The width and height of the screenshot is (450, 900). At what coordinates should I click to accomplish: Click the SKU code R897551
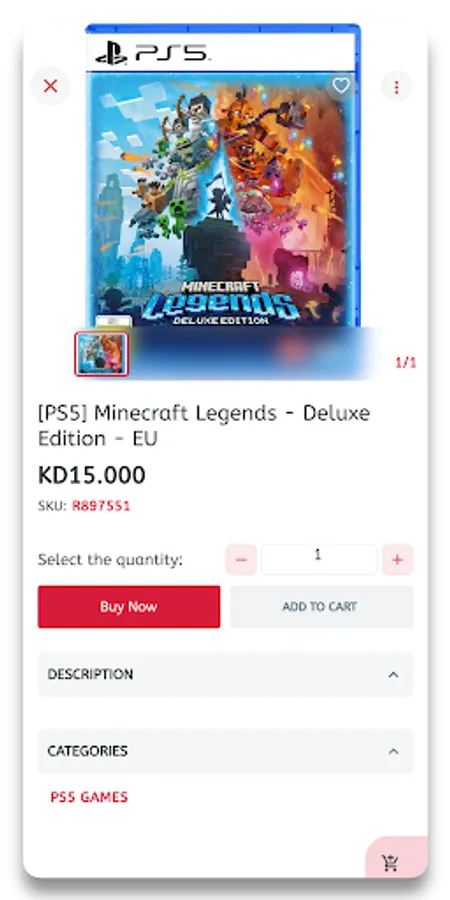coord(101,506)
